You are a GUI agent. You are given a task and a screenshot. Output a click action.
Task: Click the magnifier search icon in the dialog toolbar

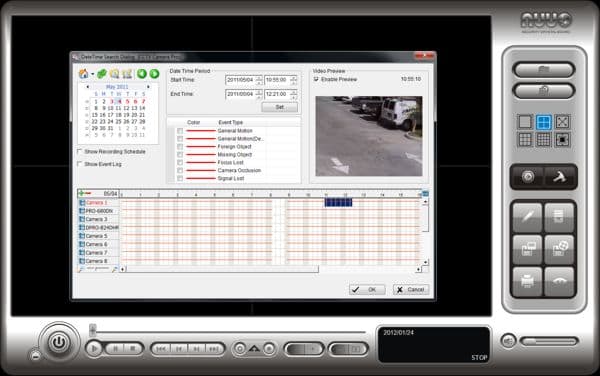(x=114, y=73)
